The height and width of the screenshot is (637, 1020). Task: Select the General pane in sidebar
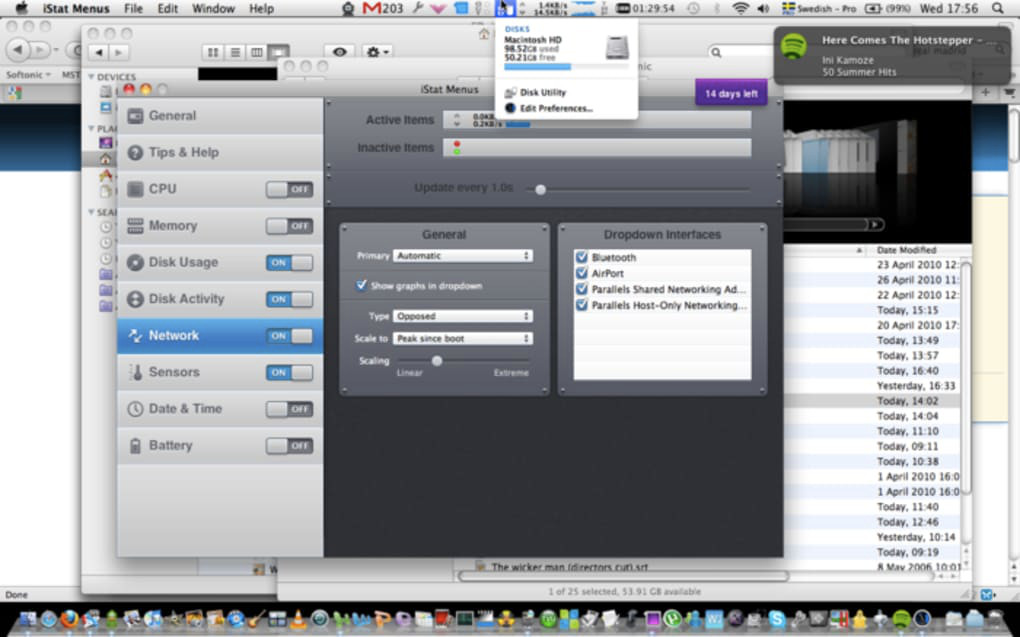[x=220, y=116]
